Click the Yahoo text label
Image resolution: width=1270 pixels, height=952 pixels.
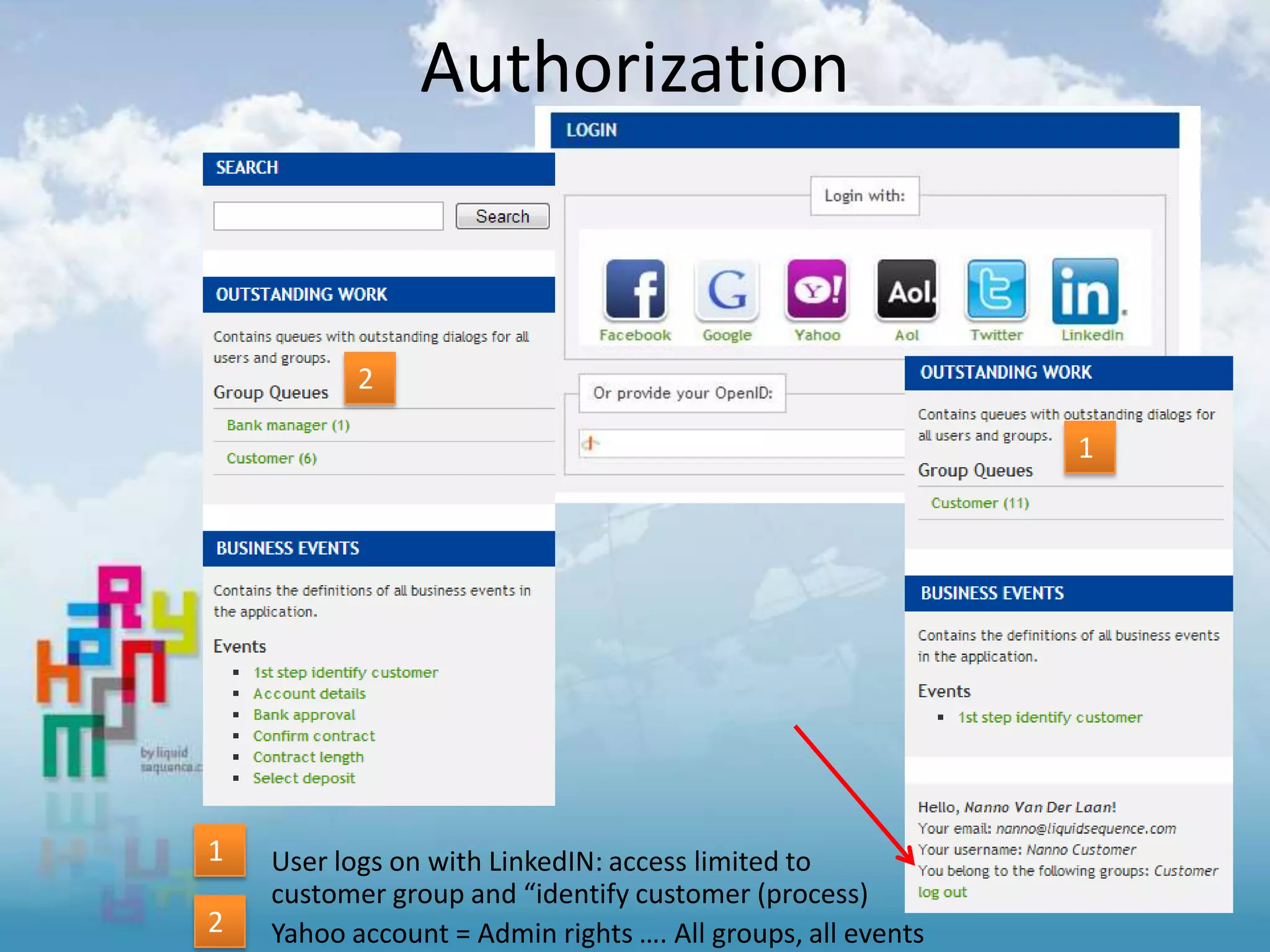817,335
